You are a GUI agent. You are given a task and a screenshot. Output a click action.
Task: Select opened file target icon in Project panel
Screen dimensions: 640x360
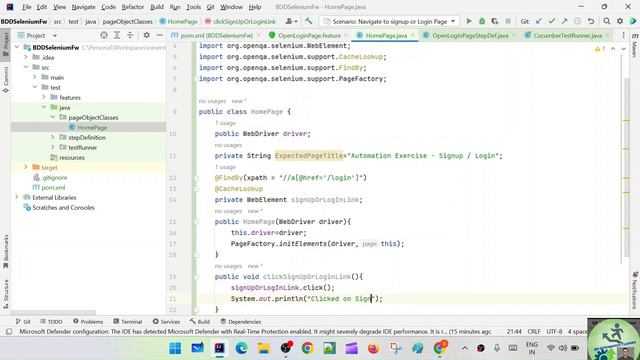coord(104,36)
